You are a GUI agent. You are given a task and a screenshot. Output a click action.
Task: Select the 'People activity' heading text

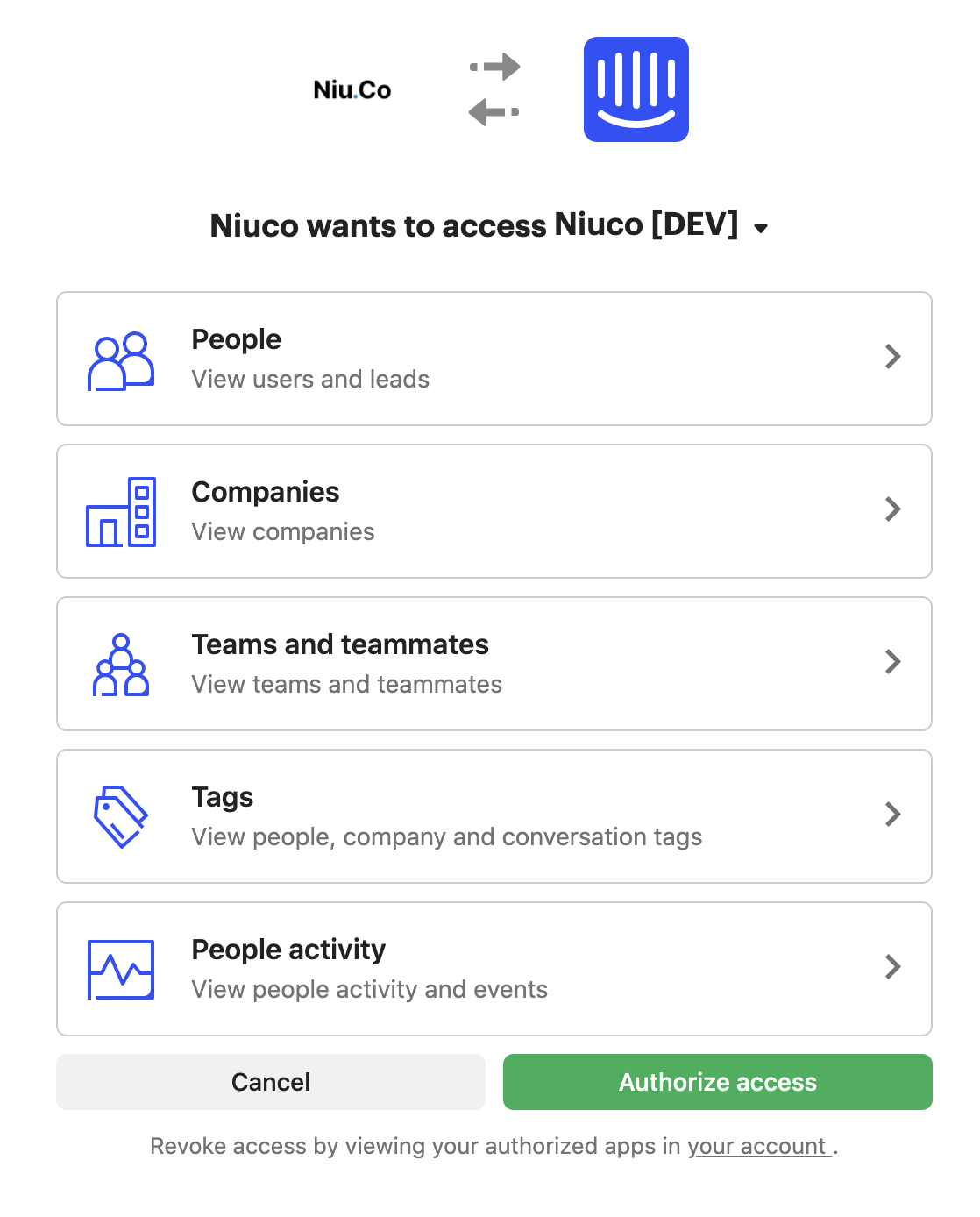point(288,950)
